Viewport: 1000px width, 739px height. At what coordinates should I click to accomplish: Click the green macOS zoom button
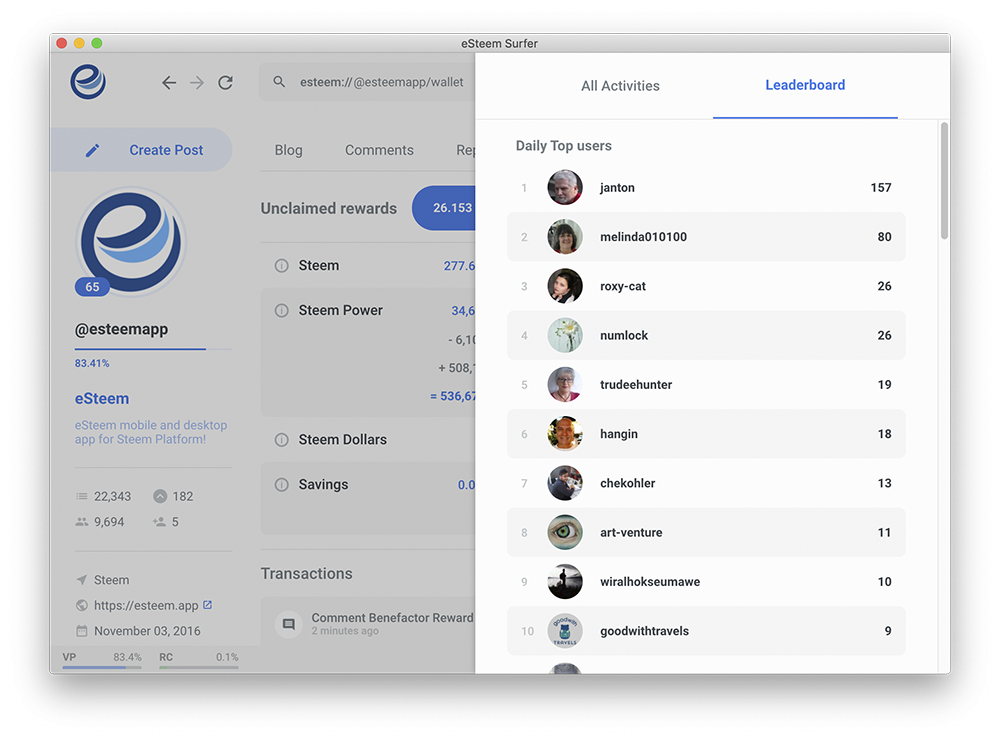click(97, 43)
